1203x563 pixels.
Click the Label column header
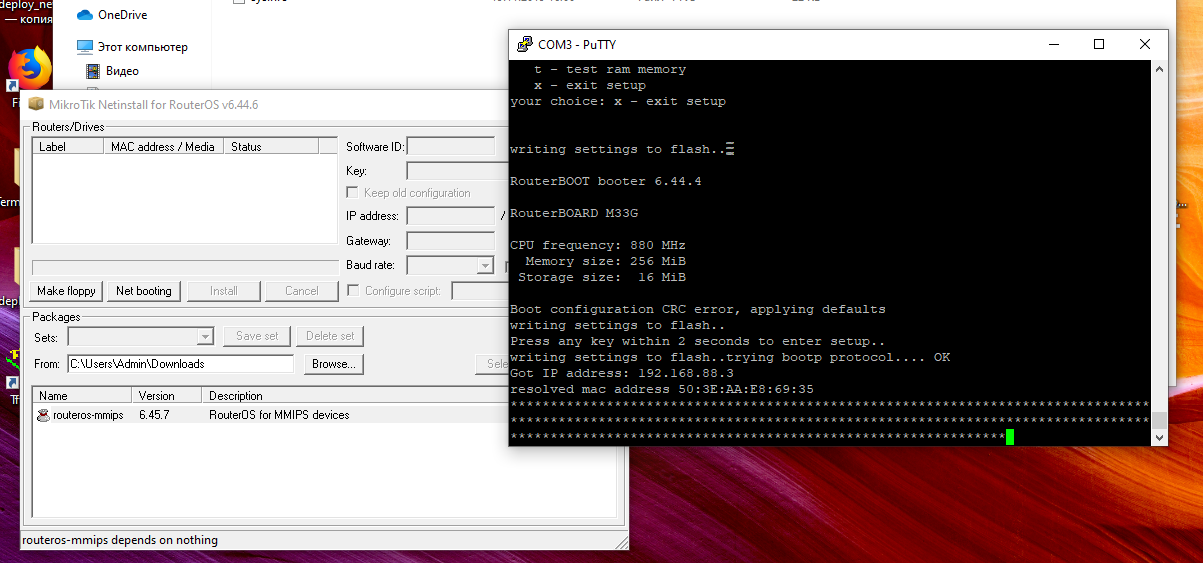(x=68, y=146)
